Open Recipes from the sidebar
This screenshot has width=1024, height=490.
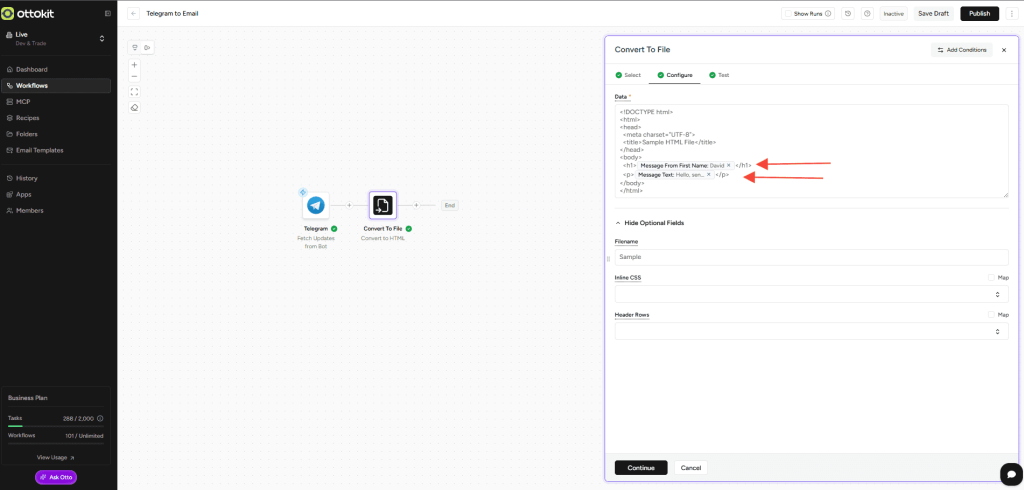28,118
